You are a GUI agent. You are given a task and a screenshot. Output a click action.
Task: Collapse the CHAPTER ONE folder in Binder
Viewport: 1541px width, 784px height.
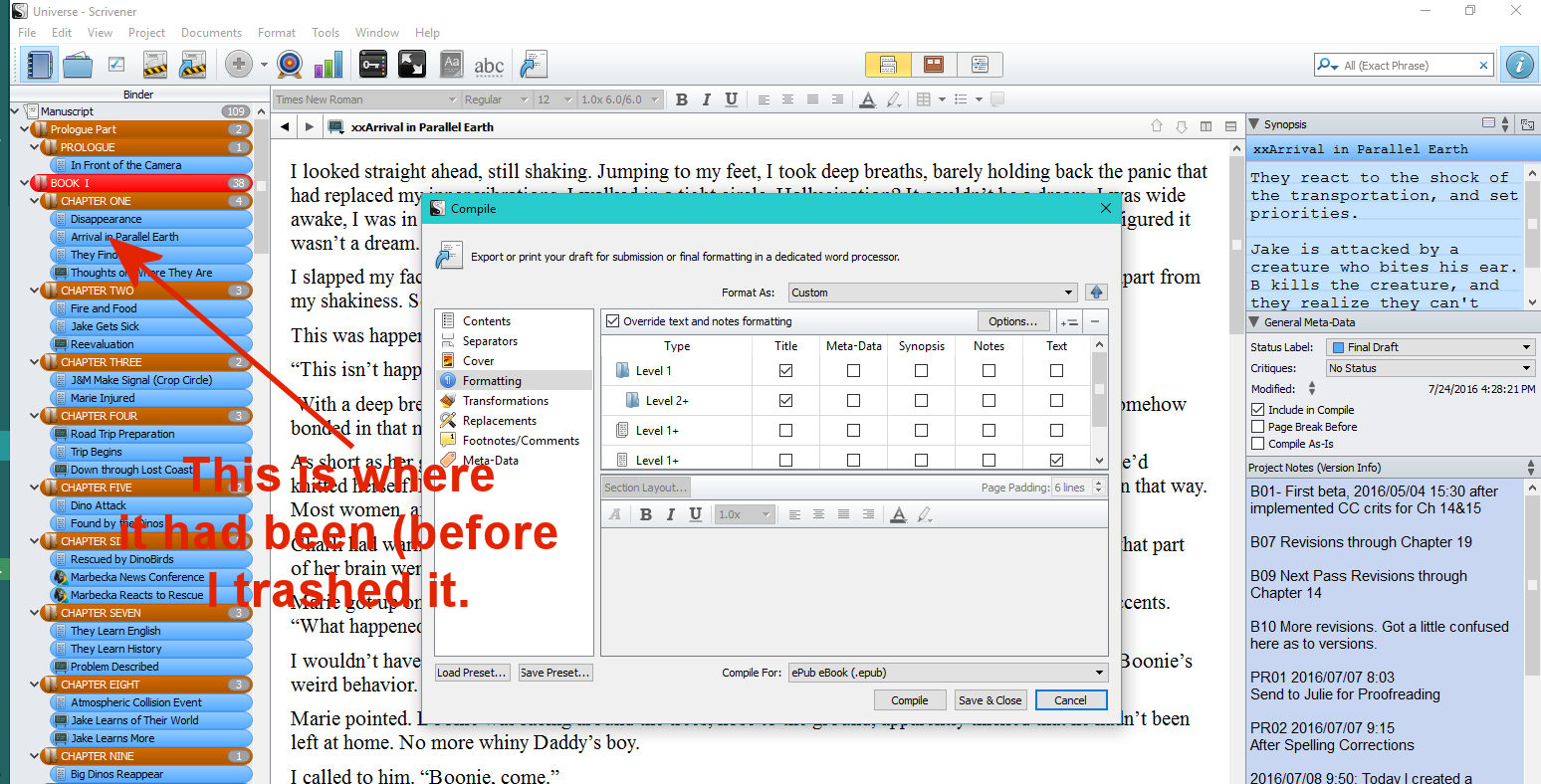coord(36,201)
